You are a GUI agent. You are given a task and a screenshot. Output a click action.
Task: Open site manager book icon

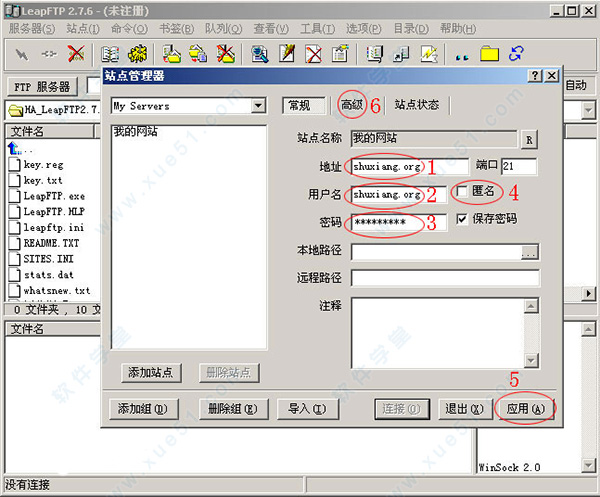pyautogui.click(x=110, y=54)
